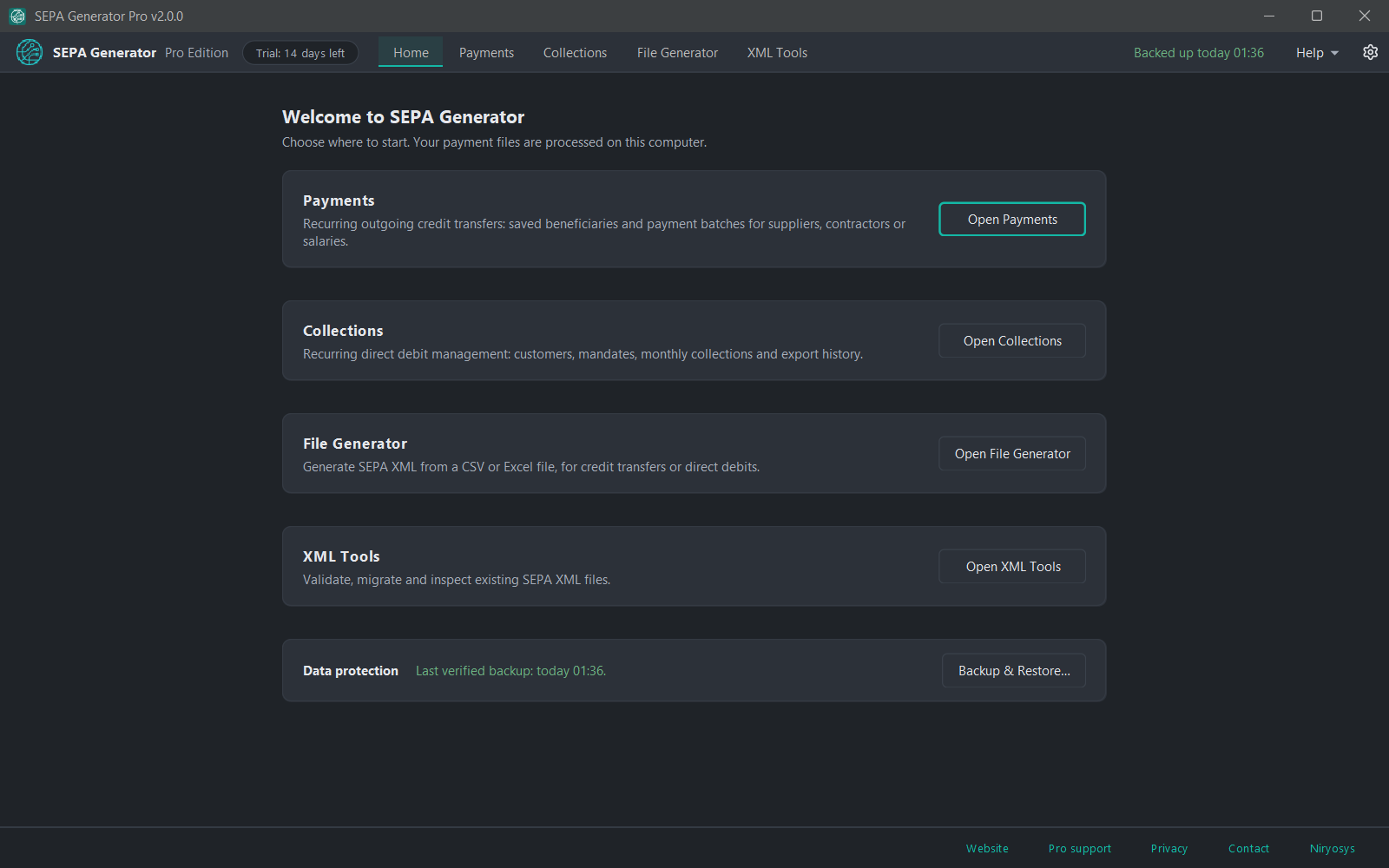Open the Contact footer link
This screenshot has width=1389, height=868.
pyautogui.click(x=1248, y=848)
